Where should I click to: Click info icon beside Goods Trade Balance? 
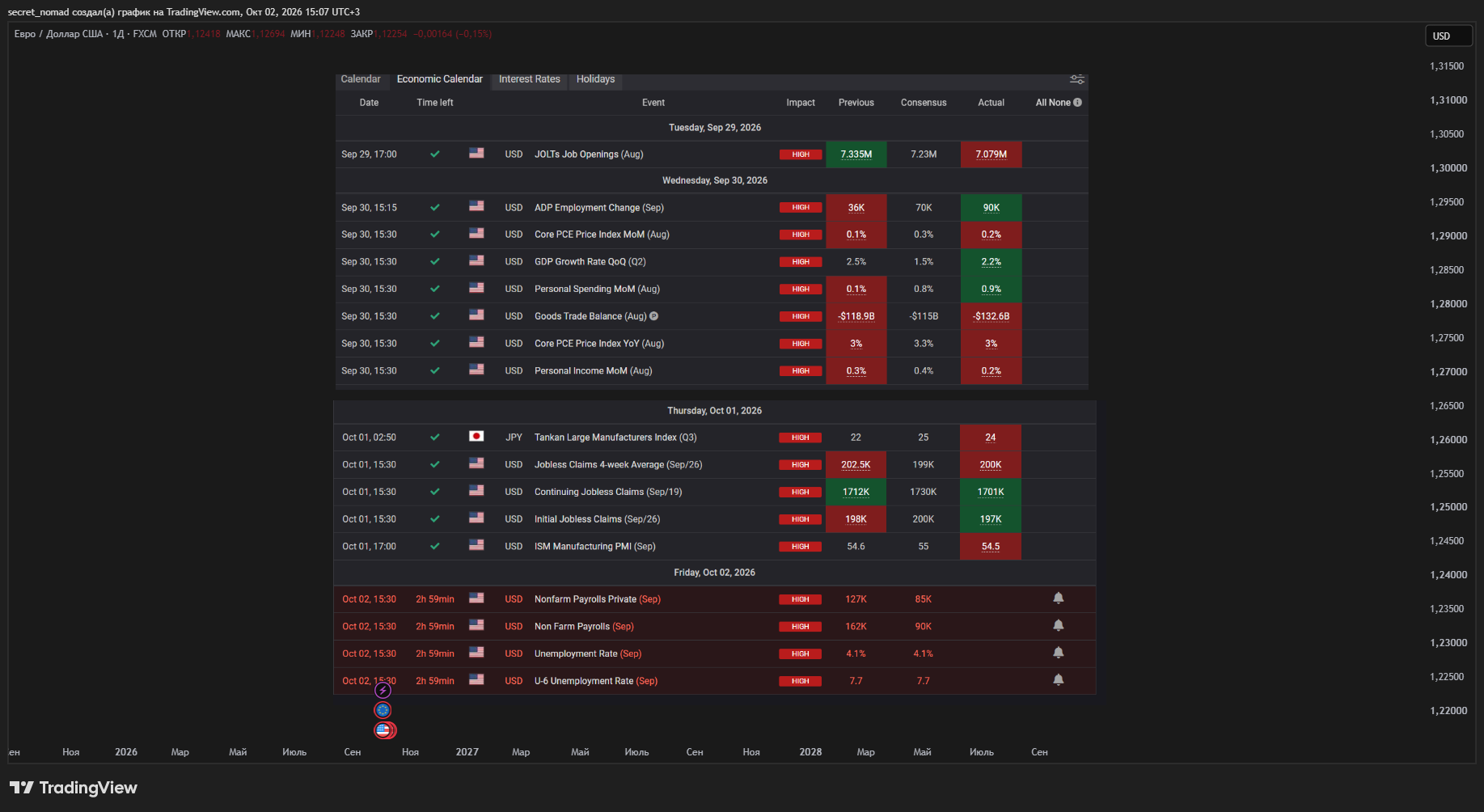tap(653, 316)
